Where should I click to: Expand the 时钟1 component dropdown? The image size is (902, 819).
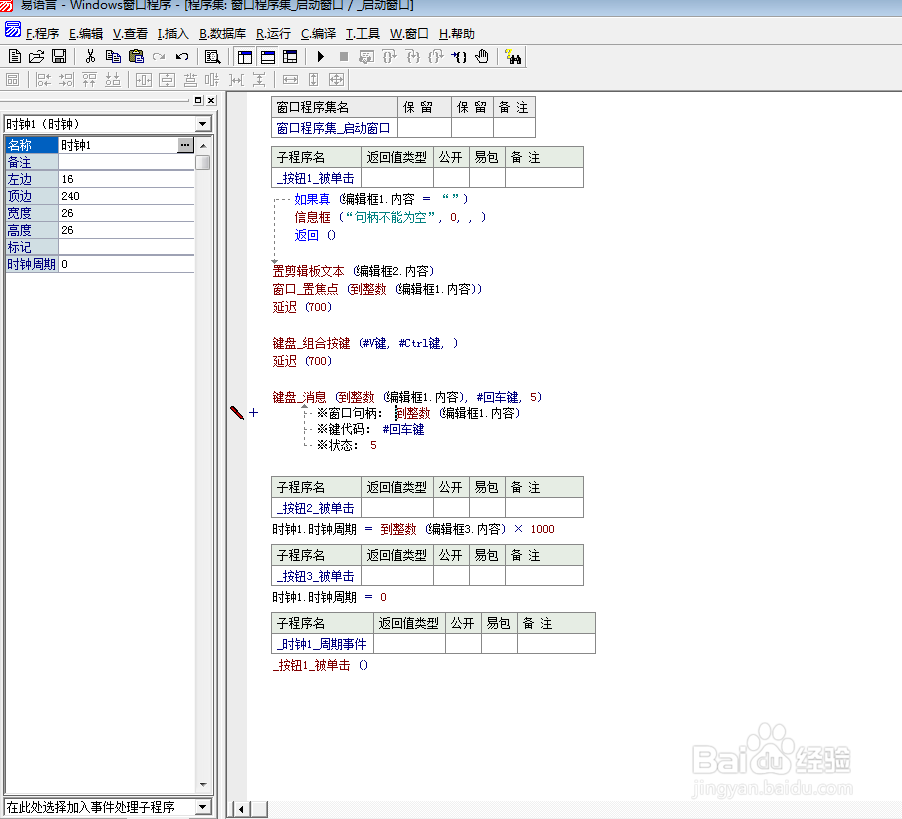click(202, 124)
